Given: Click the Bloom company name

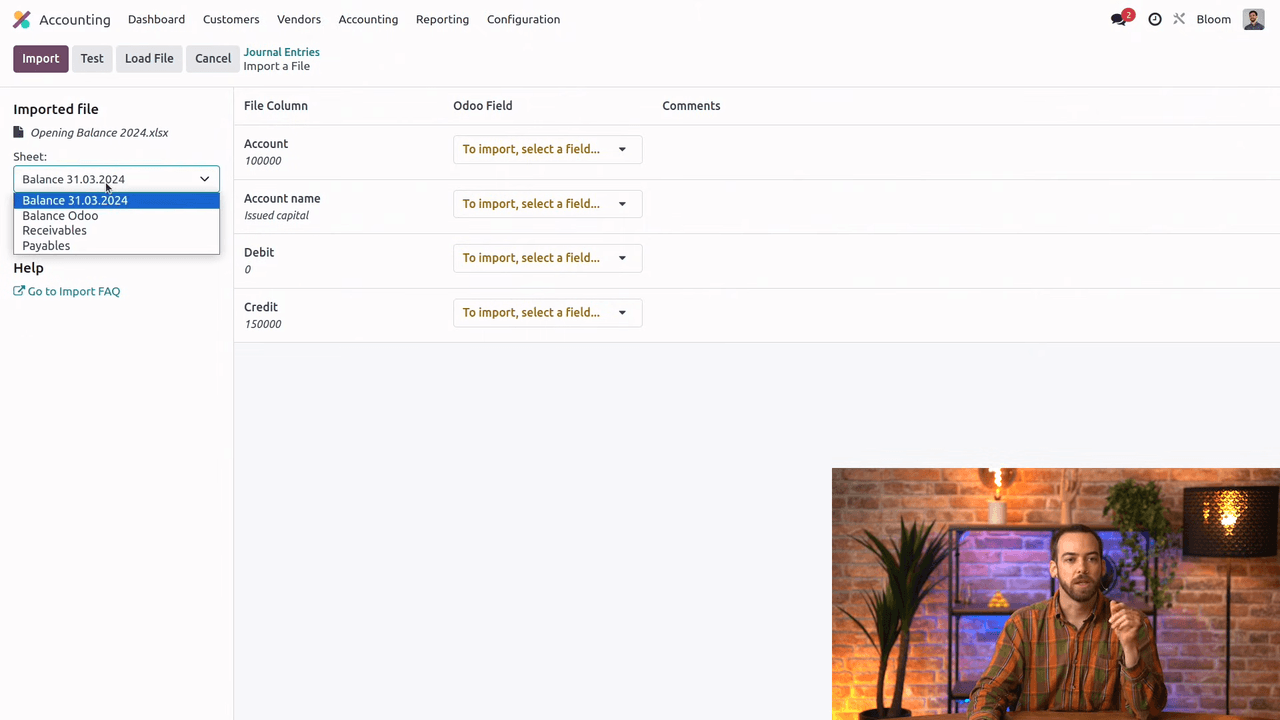Looking at the screenshot, I should point(1213,20).
